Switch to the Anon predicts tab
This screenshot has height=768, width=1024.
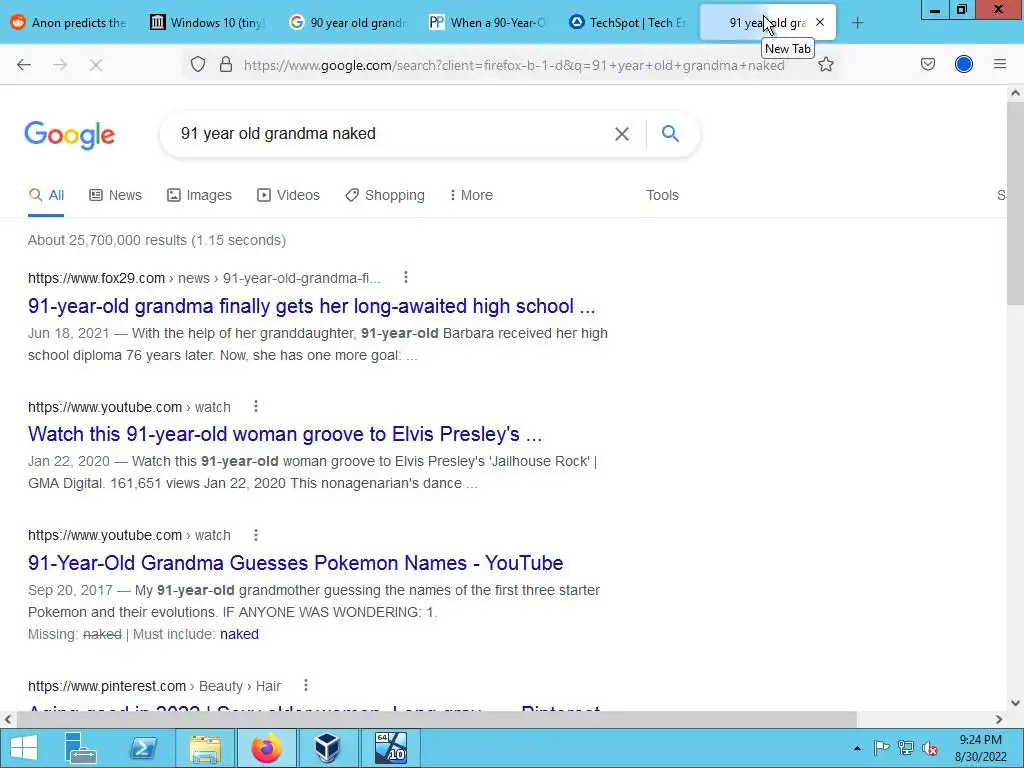[69, 23]
